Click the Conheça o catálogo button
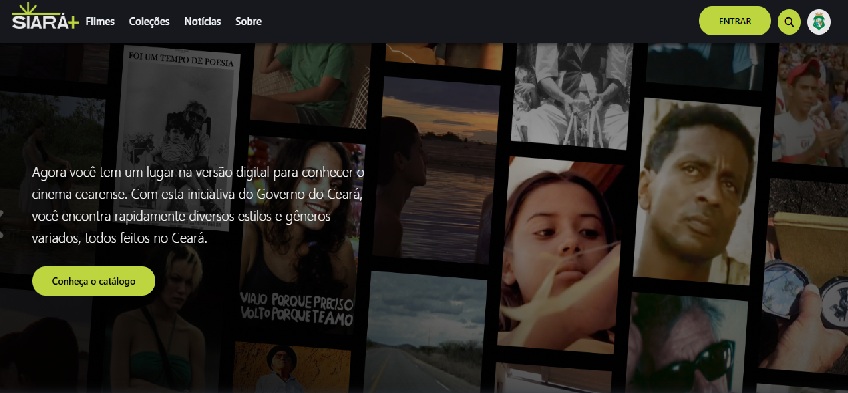The height and width of the screenshot is (393, 848). click(94, 281)
